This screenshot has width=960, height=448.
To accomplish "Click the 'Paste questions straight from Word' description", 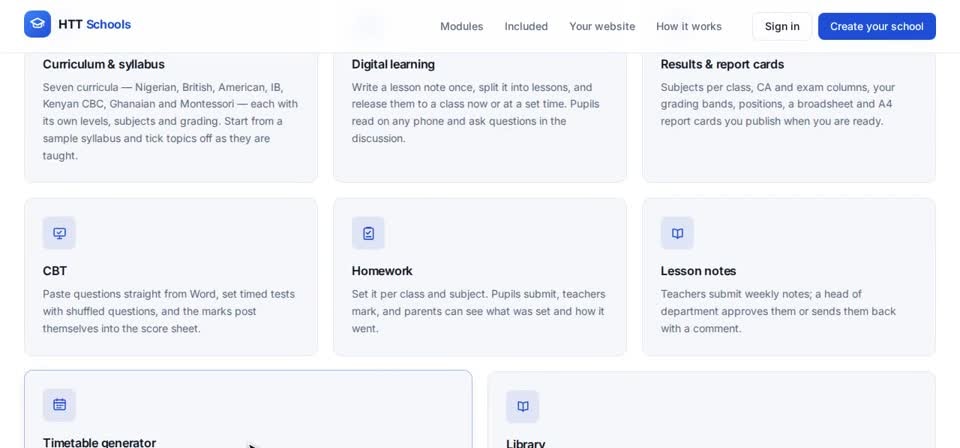I will pos(169,311).
